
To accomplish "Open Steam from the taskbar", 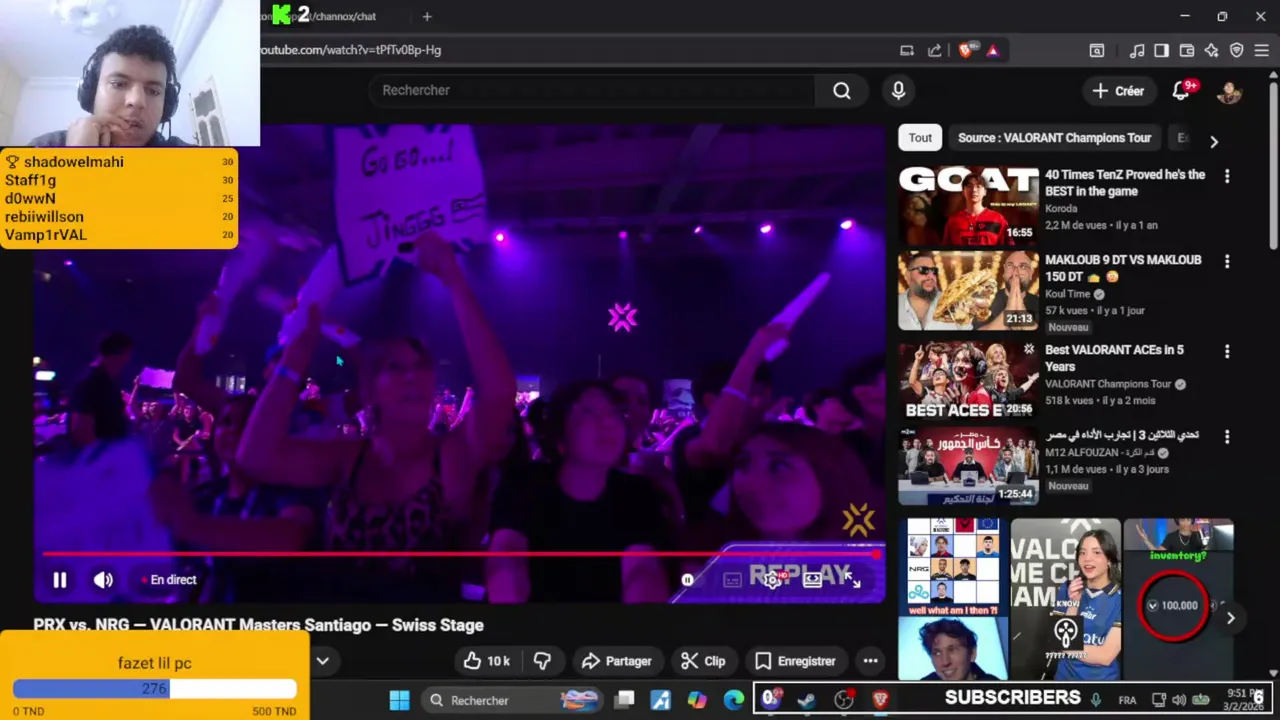I will tap(807, 700).
